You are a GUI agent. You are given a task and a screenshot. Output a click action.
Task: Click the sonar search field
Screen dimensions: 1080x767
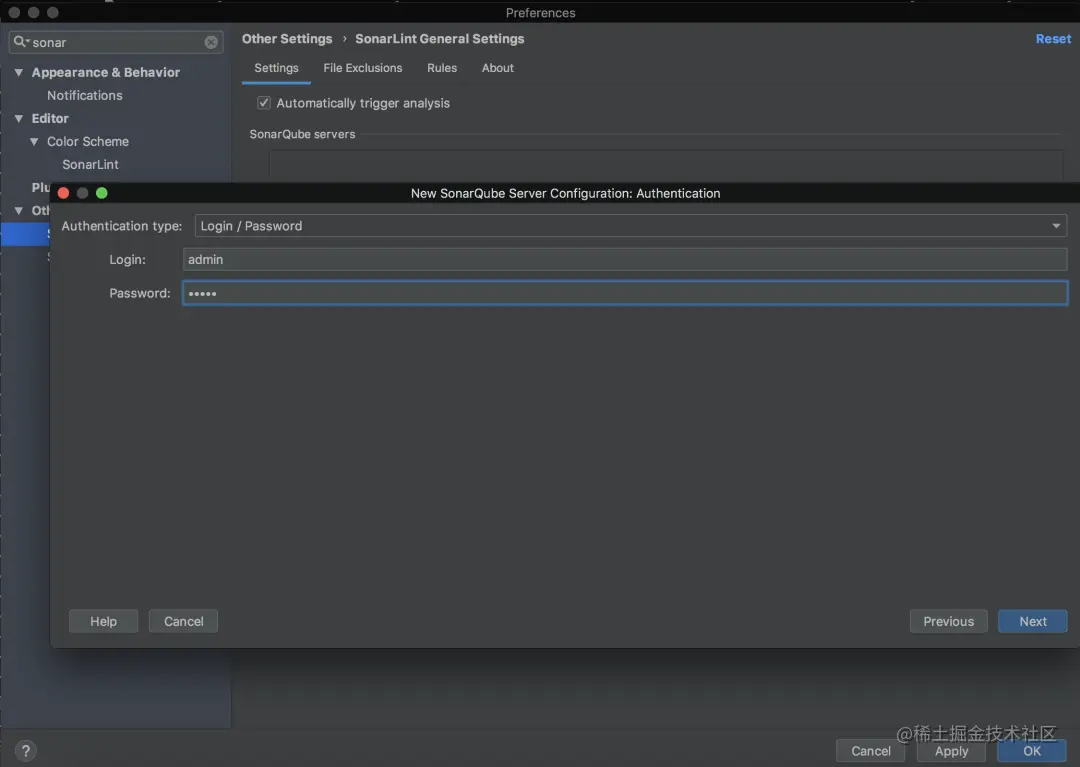pos(116,43)
